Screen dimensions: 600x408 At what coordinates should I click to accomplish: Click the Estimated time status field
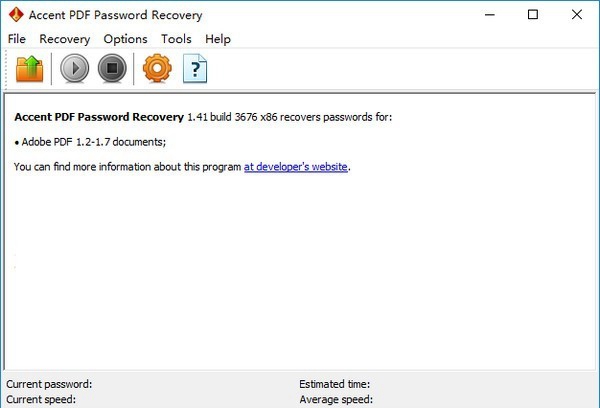(x=334, y=384)
